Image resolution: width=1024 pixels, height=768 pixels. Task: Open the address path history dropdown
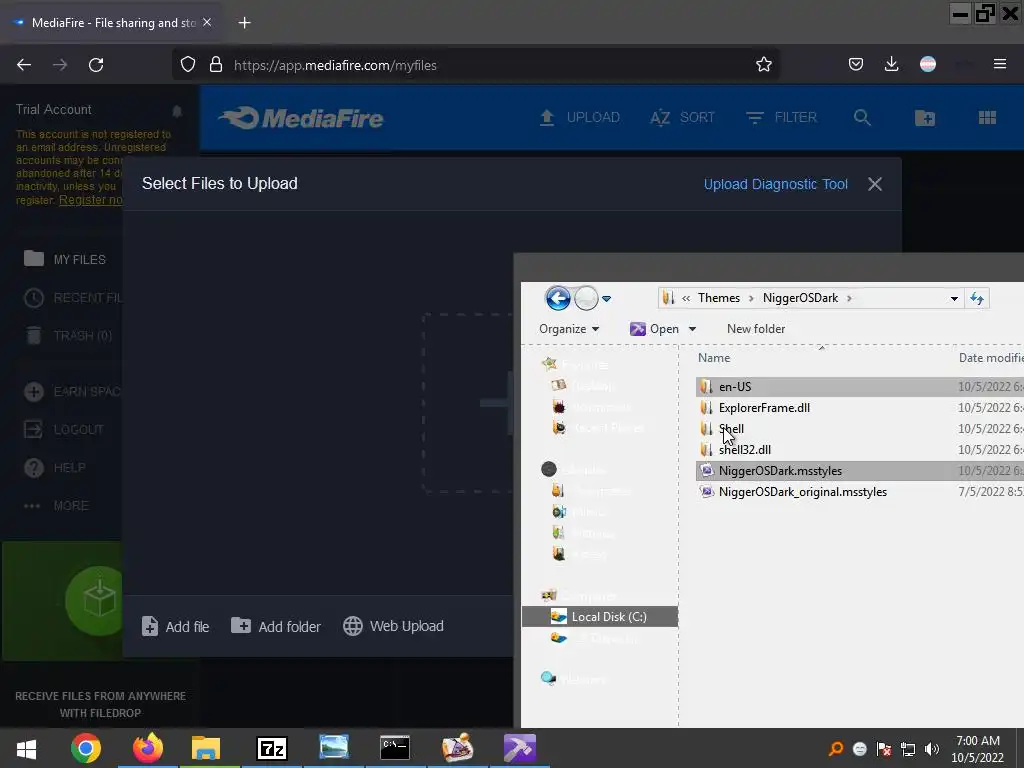(x=954, y=298)
